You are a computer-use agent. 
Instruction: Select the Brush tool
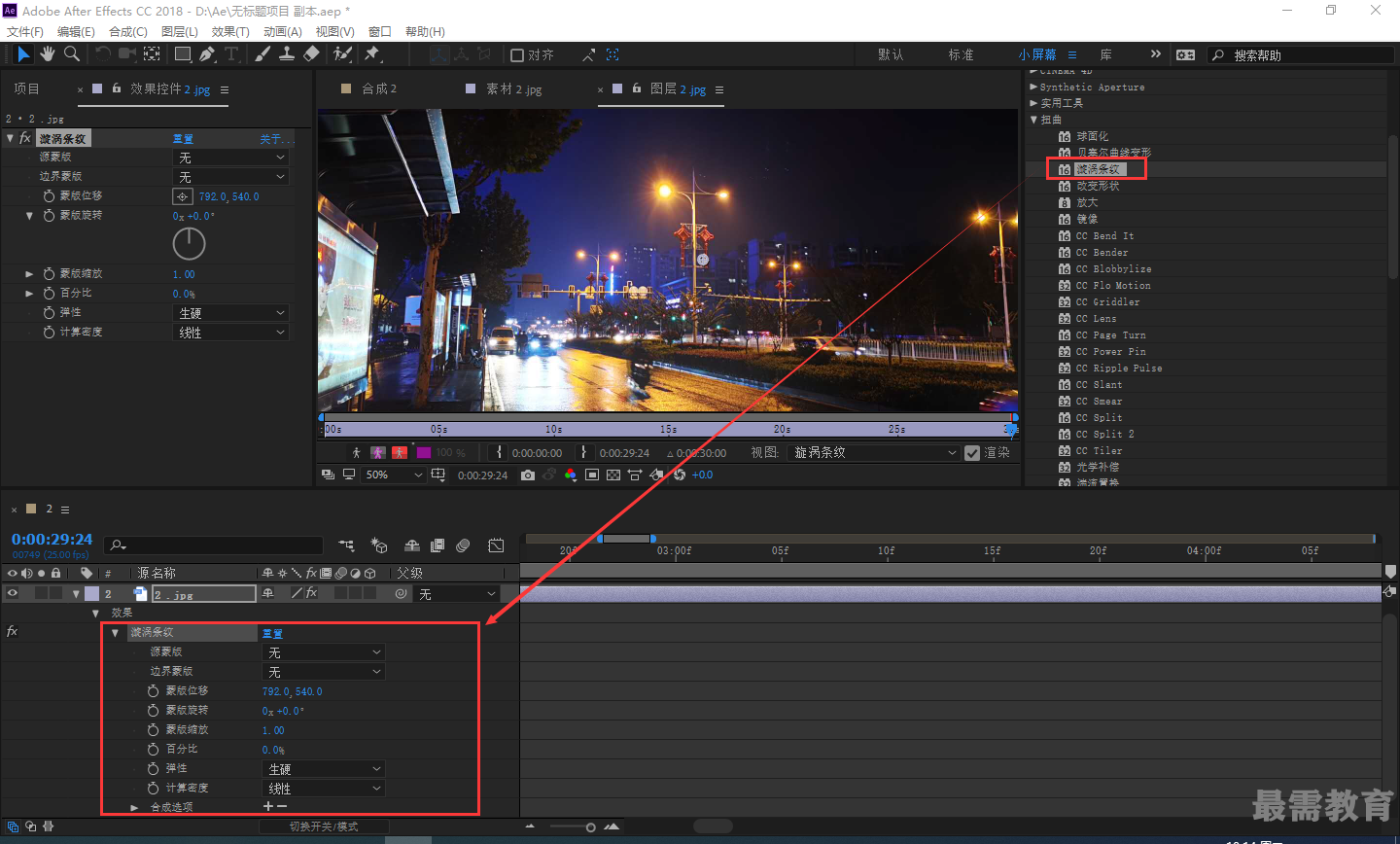coord(262,54)
